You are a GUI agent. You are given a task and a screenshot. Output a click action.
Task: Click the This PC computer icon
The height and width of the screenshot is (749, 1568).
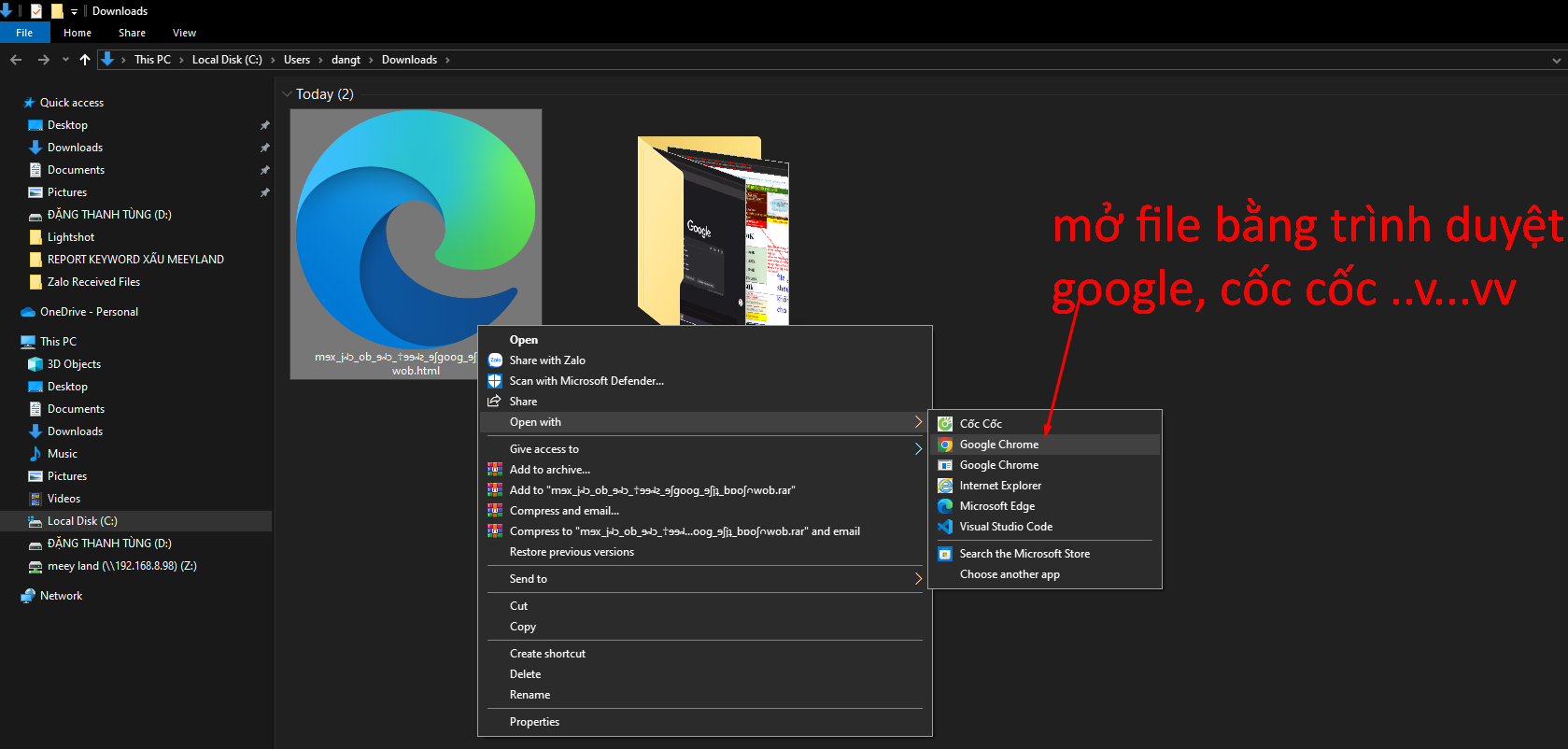point(28,342)
